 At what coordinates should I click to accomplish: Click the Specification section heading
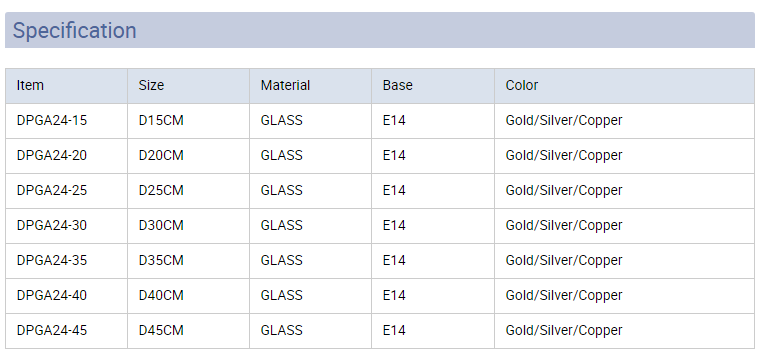click(x=75, y=30)
